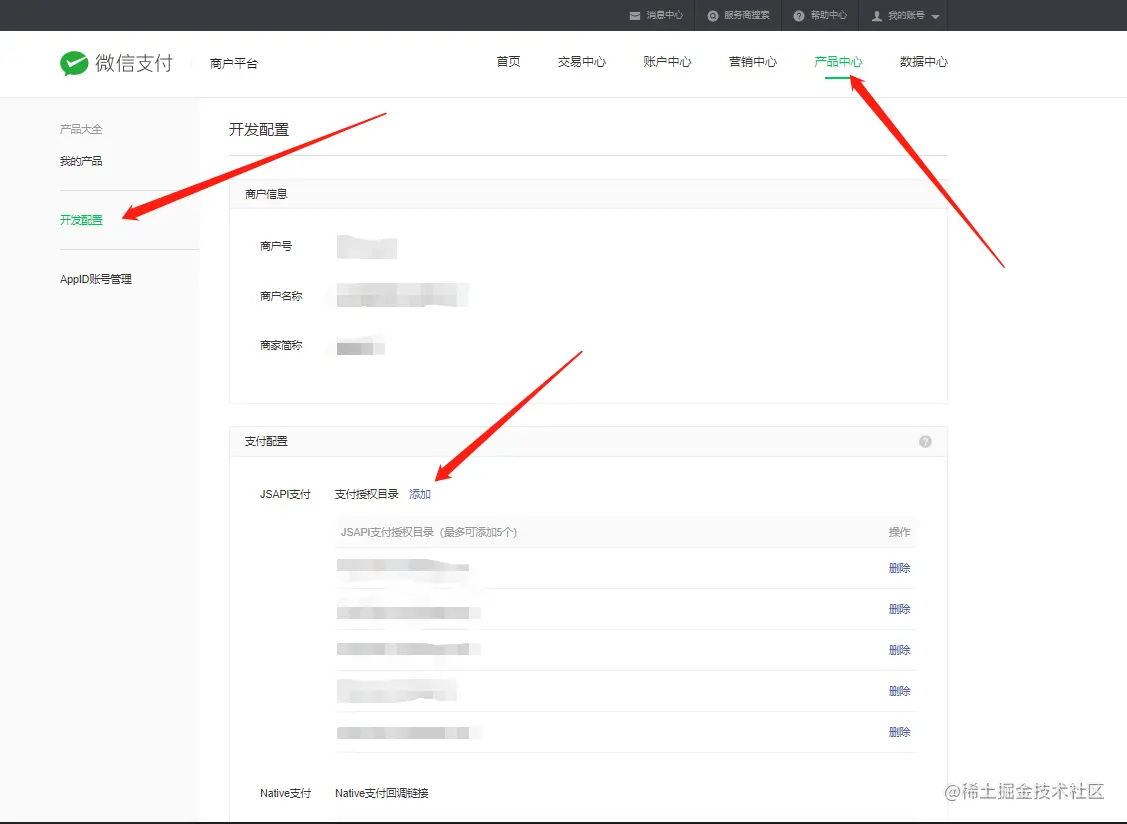Click the blurred 商户号 value field
Image resolution: width=1127 pixels, height=824 pixels.
coord(366,247)
